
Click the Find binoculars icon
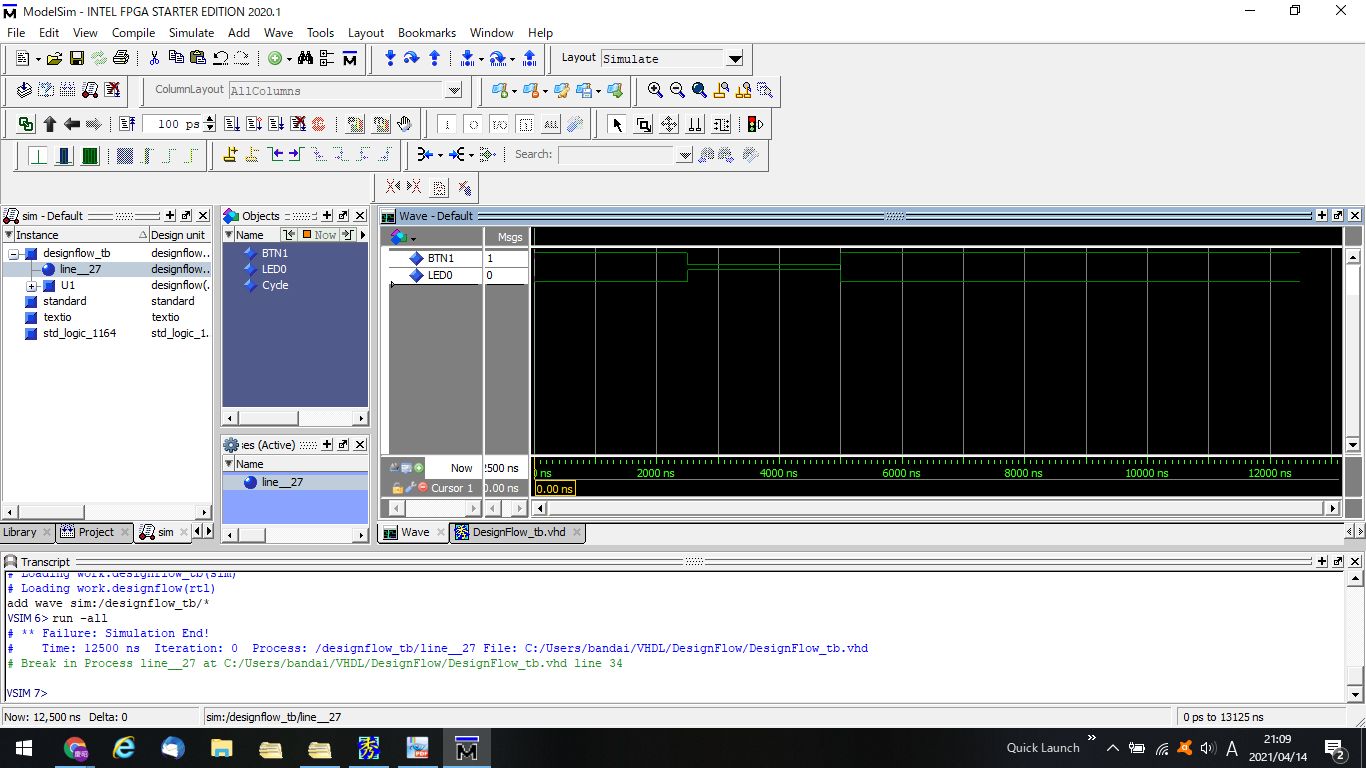coord(305,58)
